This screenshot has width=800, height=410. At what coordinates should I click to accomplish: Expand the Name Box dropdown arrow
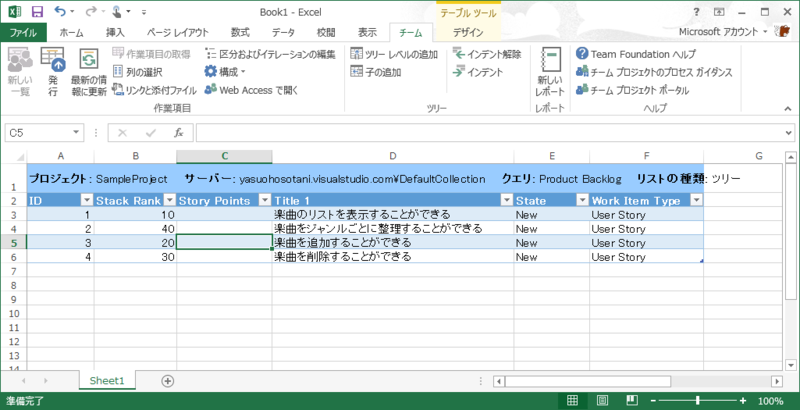click(x=76, y=133)
